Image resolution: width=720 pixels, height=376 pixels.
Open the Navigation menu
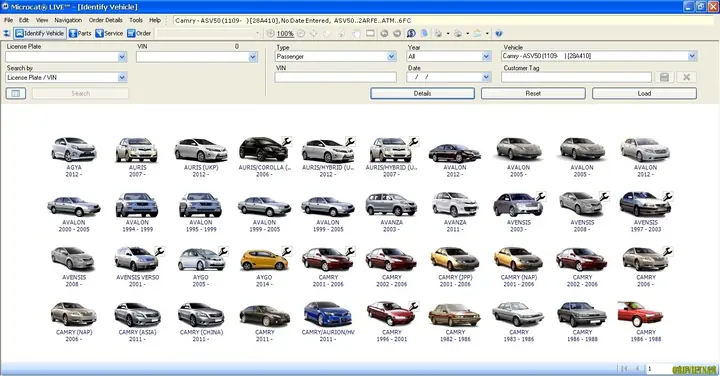[68, 20]
